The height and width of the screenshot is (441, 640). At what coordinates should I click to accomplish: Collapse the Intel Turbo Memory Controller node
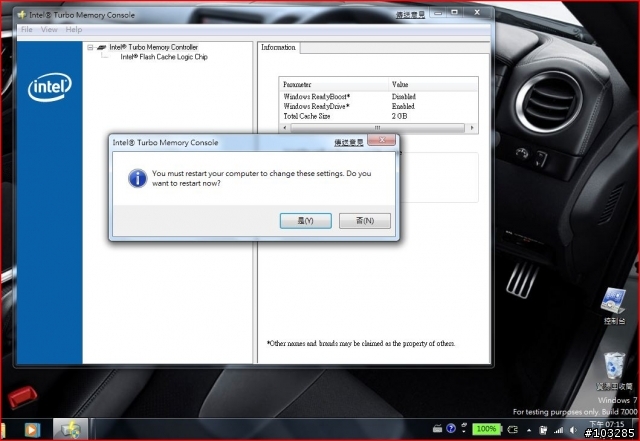point(90,47)
